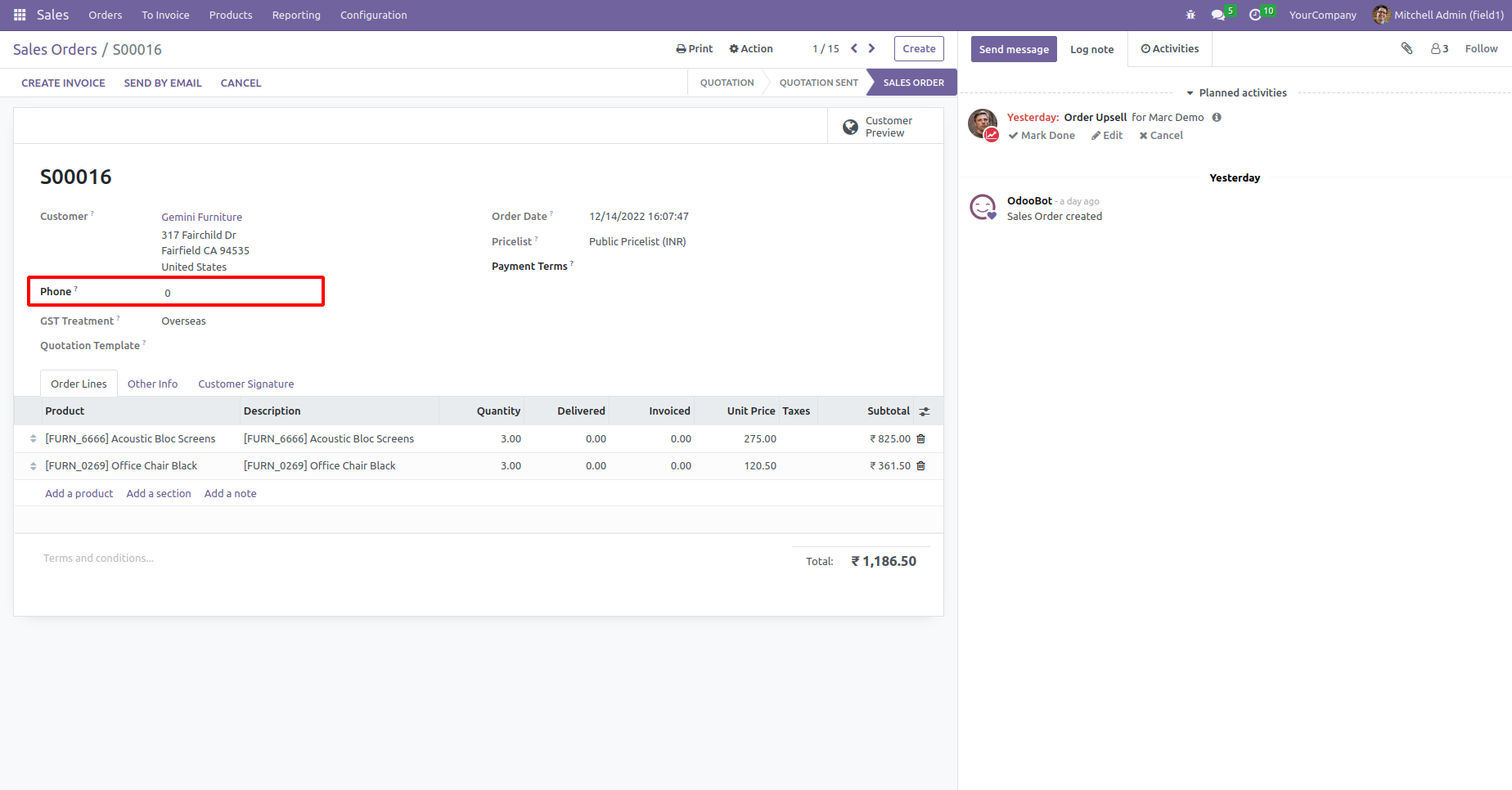Open the To Invoice menu

click(x=165, y=15)
